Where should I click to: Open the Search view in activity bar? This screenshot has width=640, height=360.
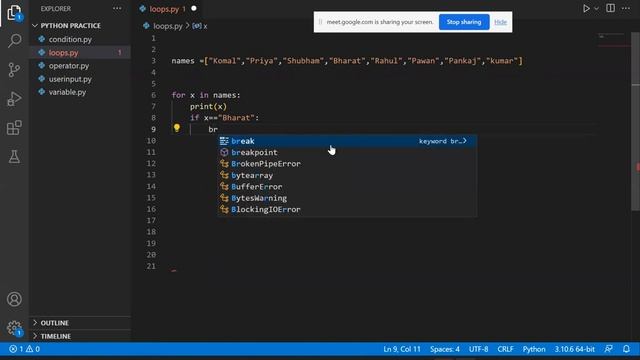(x=14, y=40)
